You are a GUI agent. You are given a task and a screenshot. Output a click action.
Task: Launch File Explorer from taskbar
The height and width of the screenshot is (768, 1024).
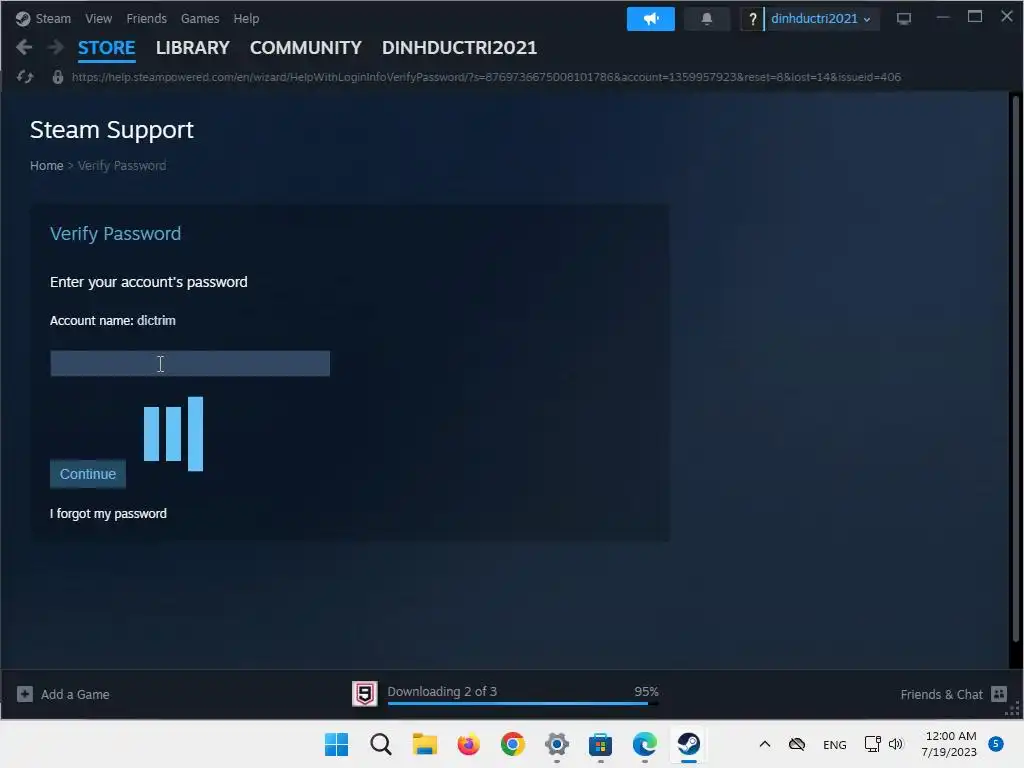[x=424, y=744]
